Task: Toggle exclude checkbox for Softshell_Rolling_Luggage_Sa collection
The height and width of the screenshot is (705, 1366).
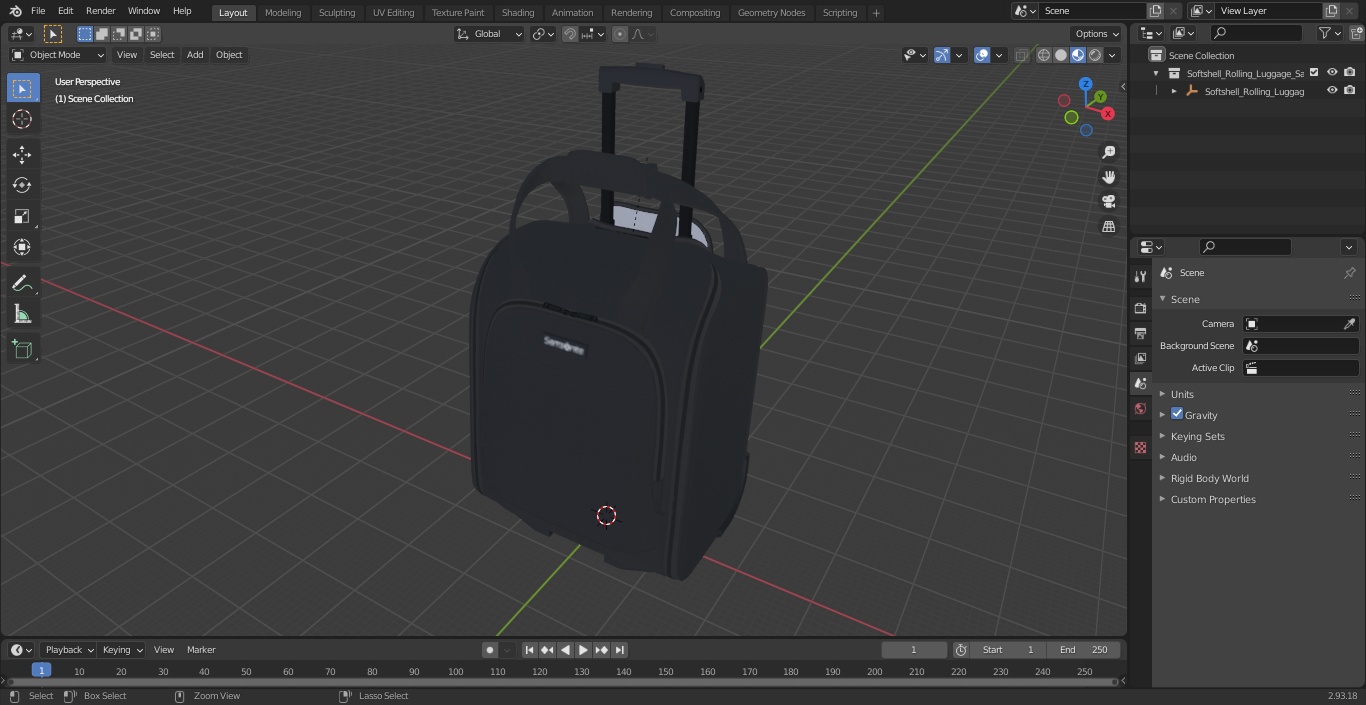Action: pyautogui.click(x=1314, y=73)
